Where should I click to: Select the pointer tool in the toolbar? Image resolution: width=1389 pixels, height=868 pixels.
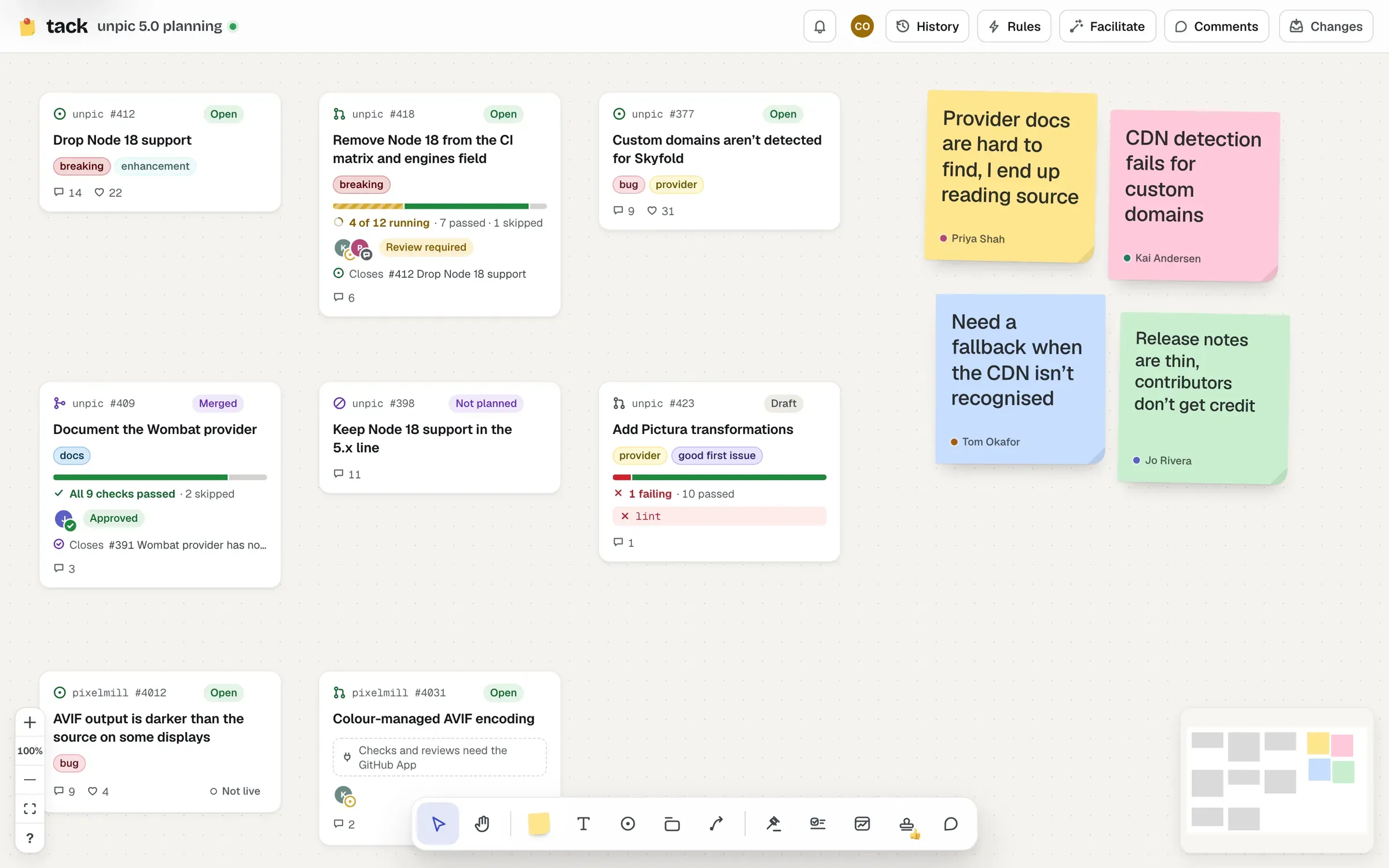click(x=438, y=823)
